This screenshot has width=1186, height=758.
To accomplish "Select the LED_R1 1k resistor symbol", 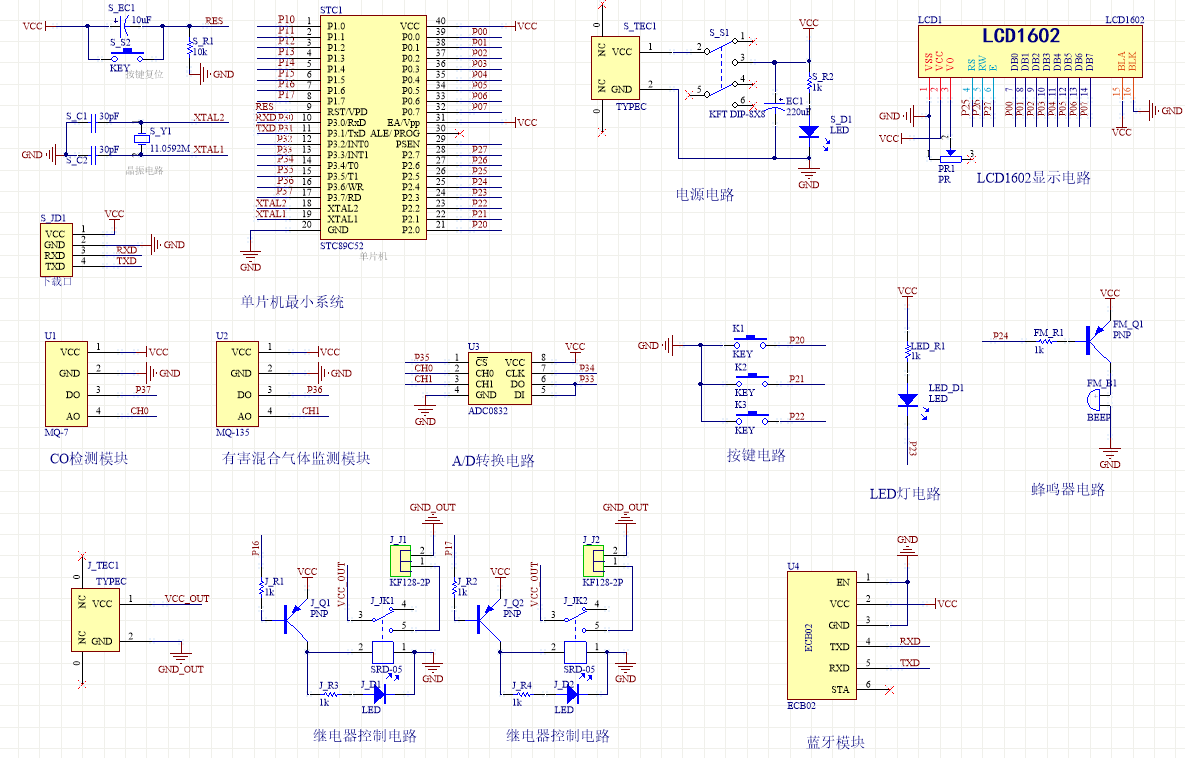I will click(x=908, y=351).
